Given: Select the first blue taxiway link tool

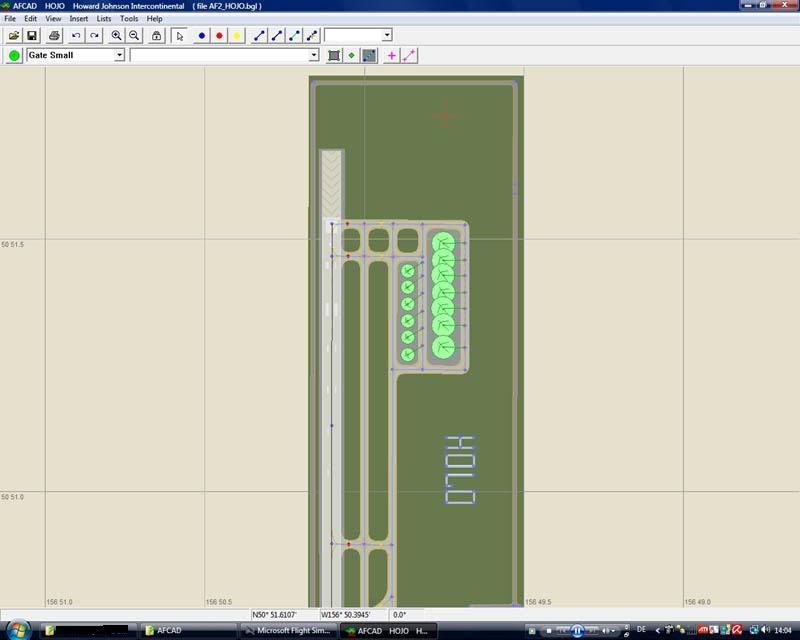Looking at the screenshot, I should 259,36.
